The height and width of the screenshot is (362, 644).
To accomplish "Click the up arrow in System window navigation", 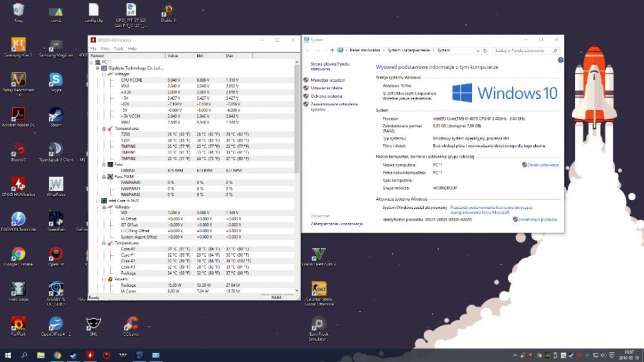I will (332, 50).
